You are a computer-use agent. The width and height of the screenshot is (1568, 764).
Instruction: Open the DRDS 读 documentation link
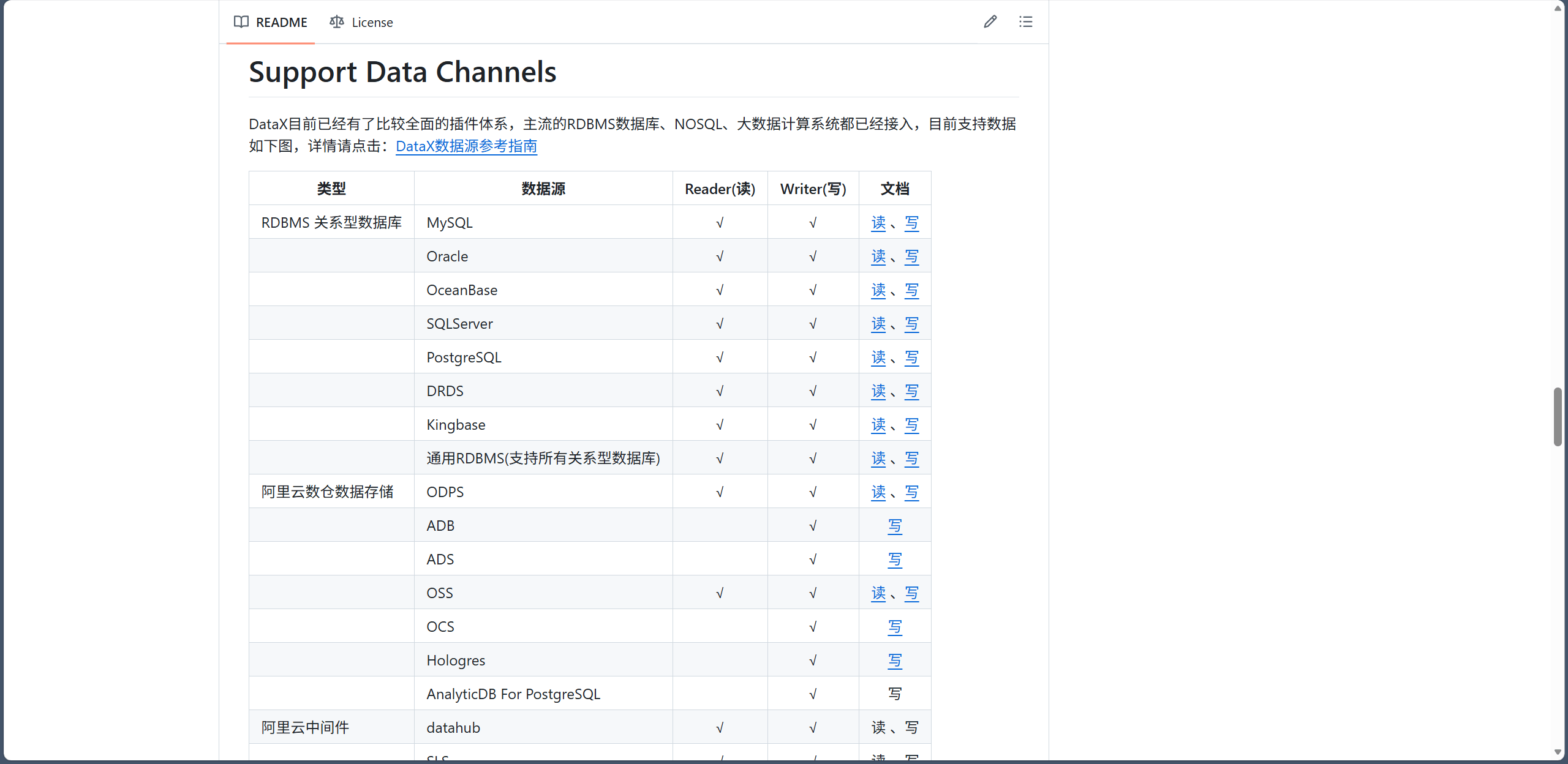(878, 391)
